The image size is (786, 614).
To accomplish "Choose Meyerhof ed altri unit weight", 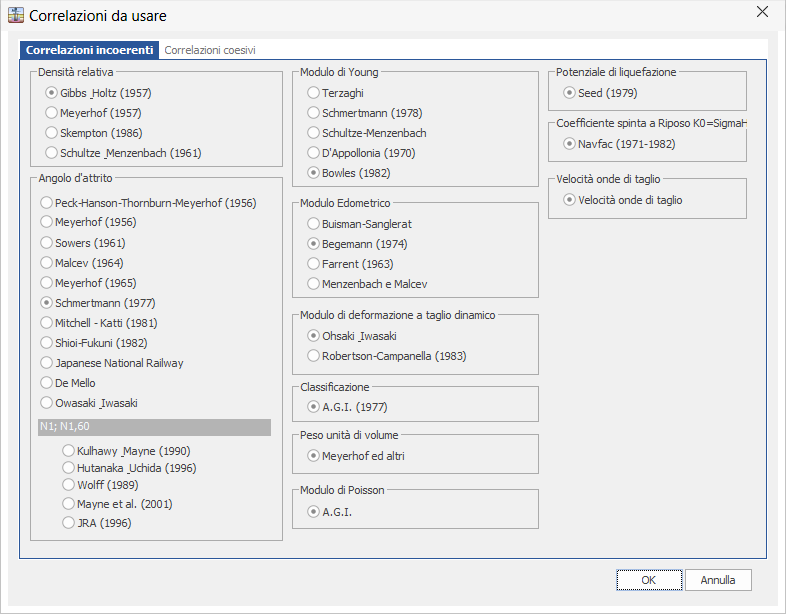I will point(356,456).
